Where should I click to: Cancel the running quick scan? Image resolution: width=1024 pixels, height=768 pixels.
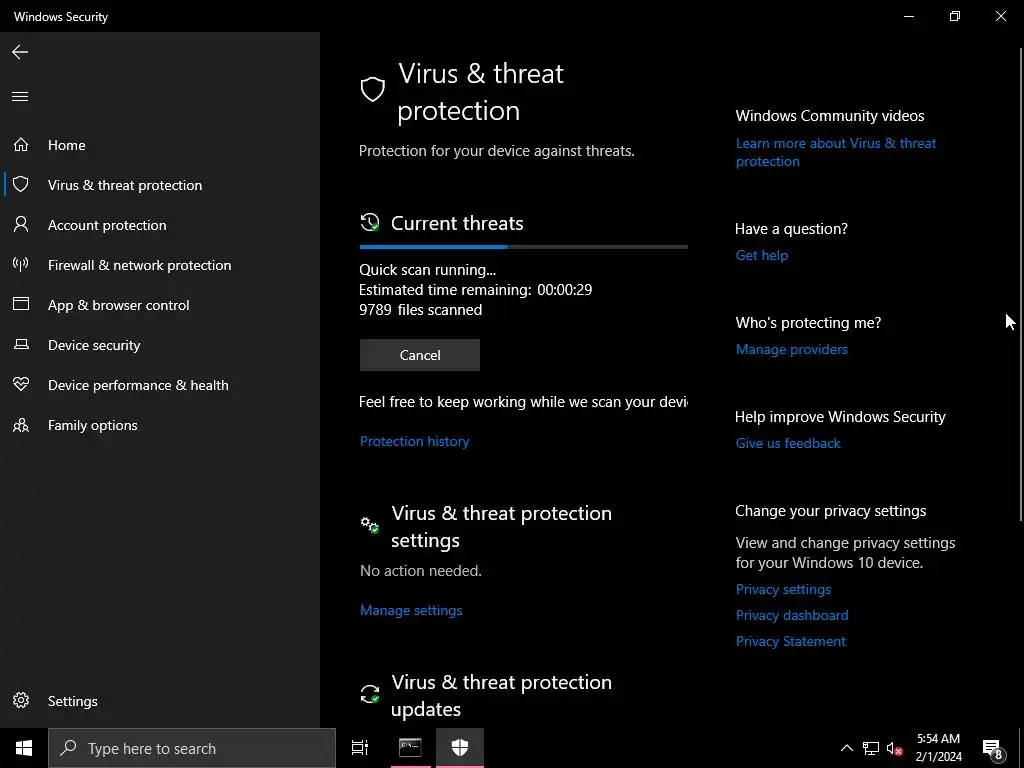click(420, 355)
